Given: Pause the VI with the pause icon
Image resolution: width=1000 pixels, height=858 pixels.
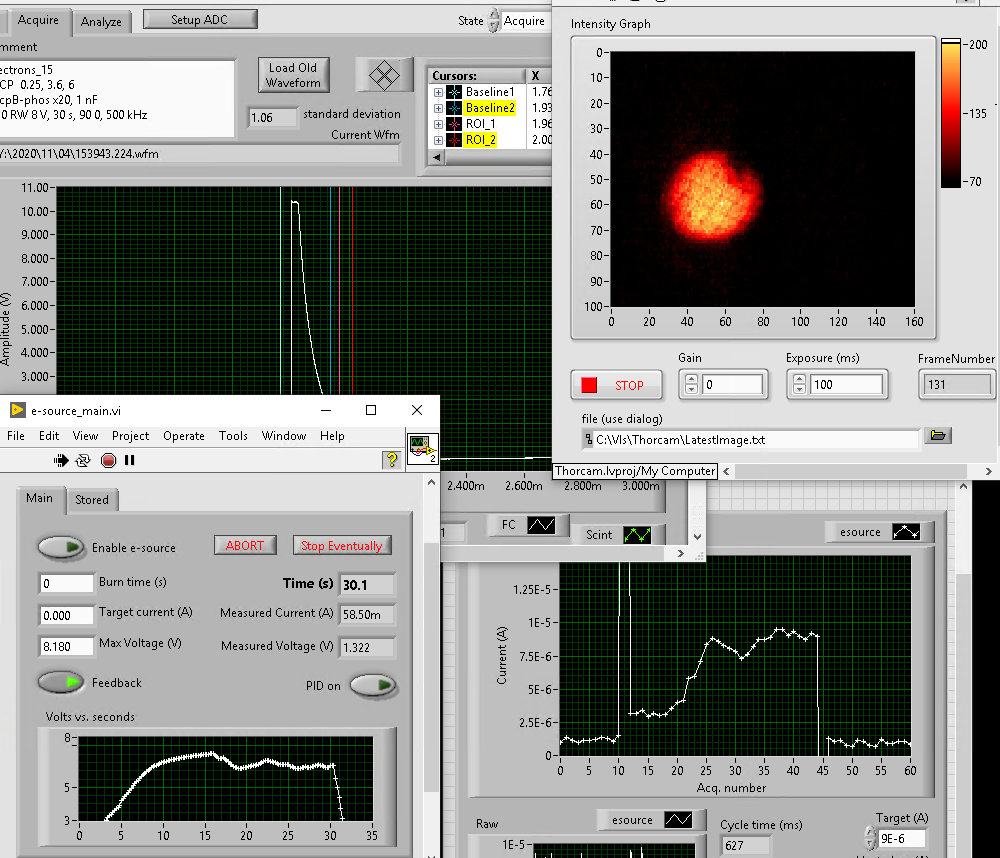Looking at the screenshot, I should coord(130,460).
